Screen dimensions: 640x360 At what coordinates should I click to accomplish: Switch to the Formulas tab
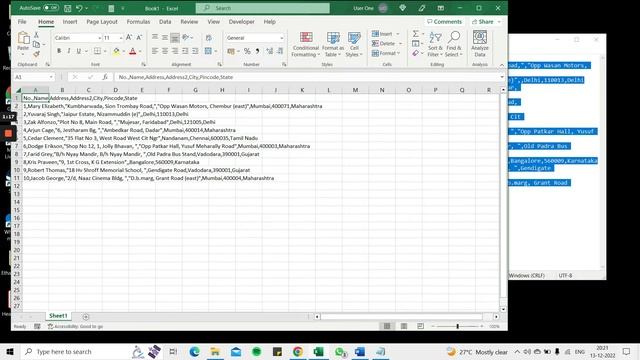coord(138,22)
